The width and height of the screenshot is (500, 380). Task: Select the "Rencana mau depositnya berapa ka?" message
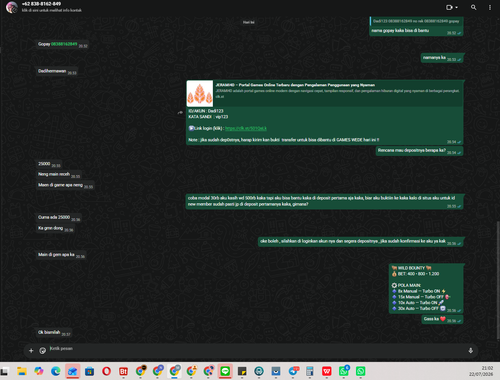420,151
